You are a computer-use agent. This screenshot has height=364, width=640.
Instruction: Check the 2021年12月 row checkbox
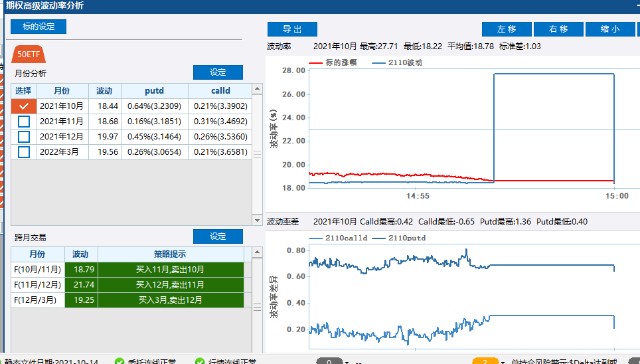pos(24,137)
